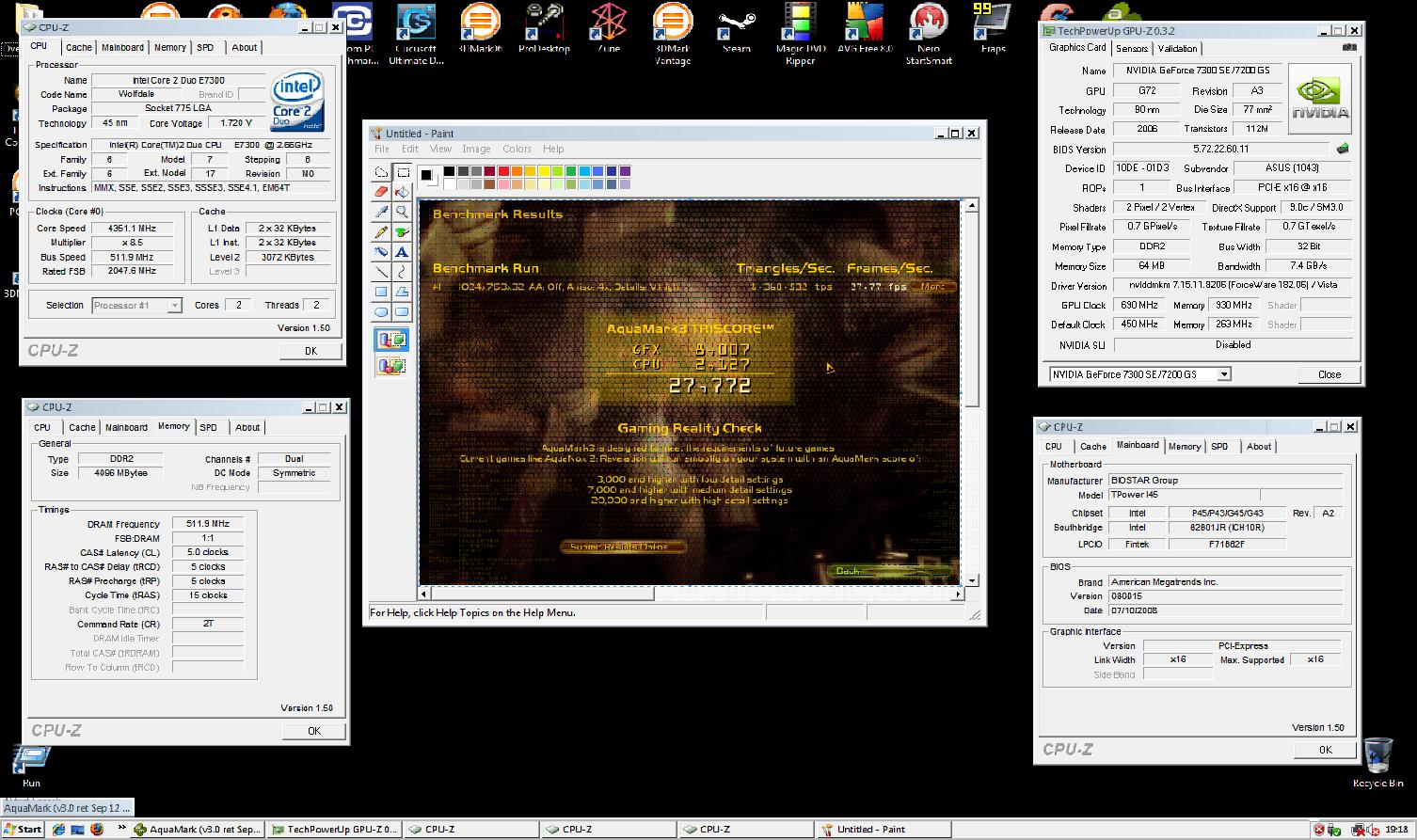Click the taskbar clock showing 19:18
This screenshot has height=840, width=1417.
1397,830
